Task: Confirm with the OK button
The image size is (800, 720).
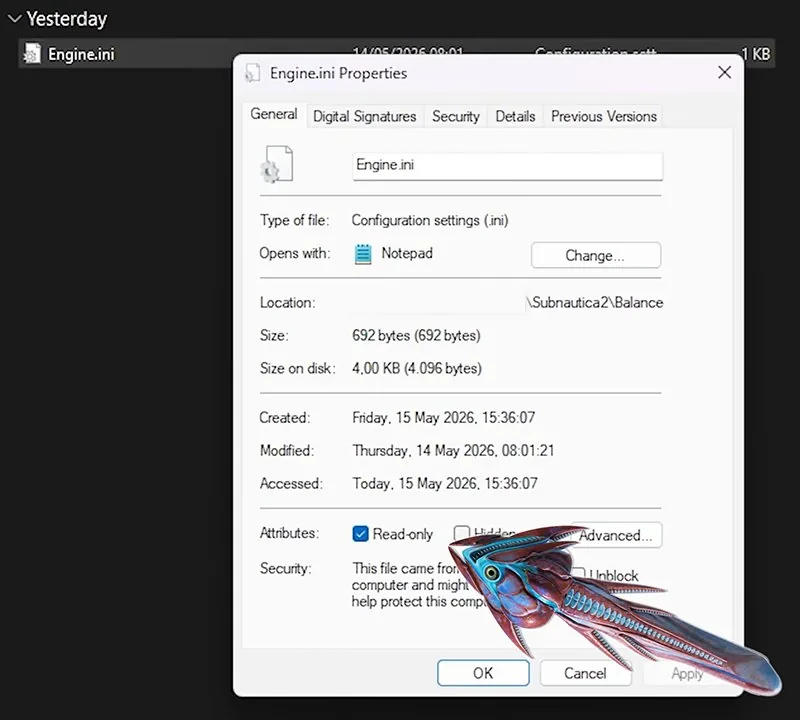Action: [x=483, y=673]
